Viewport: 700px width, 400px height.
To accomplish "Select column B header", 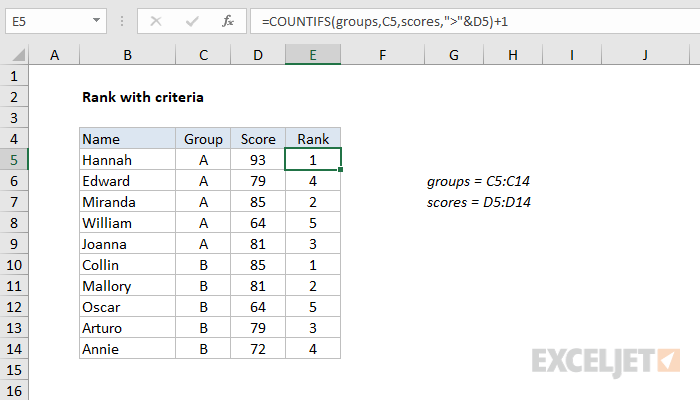I will pos(128,55).
